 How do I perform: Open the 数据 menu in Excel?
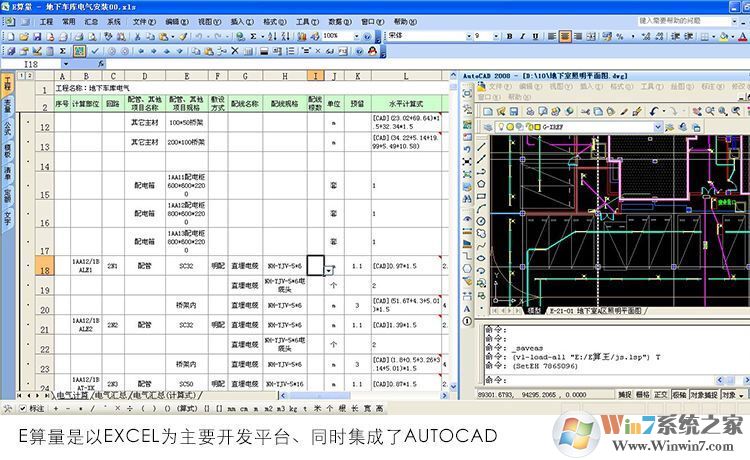[340, 22]
